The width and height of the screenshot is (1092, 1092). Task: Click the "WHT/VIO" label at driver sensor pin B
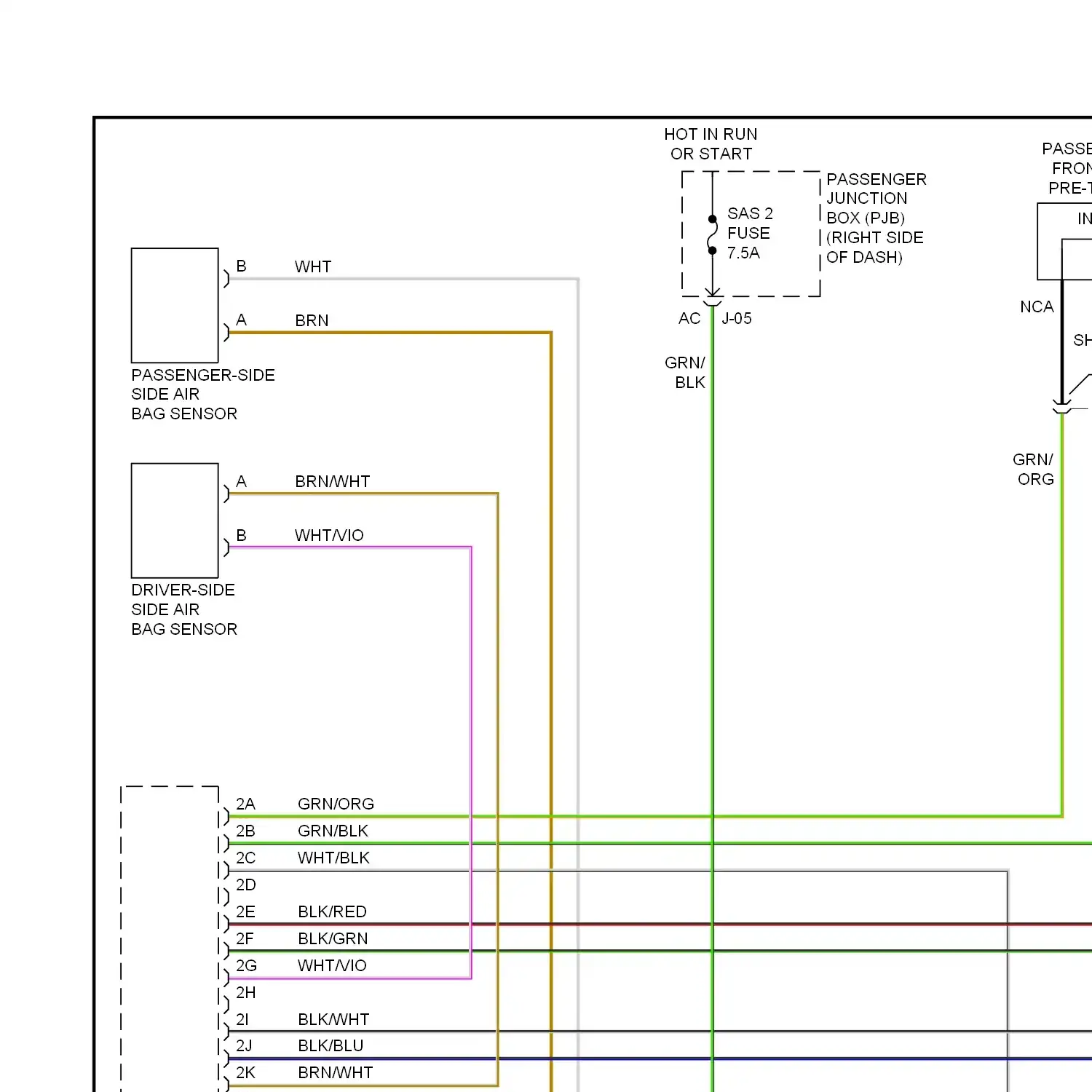tap(329, 535)
